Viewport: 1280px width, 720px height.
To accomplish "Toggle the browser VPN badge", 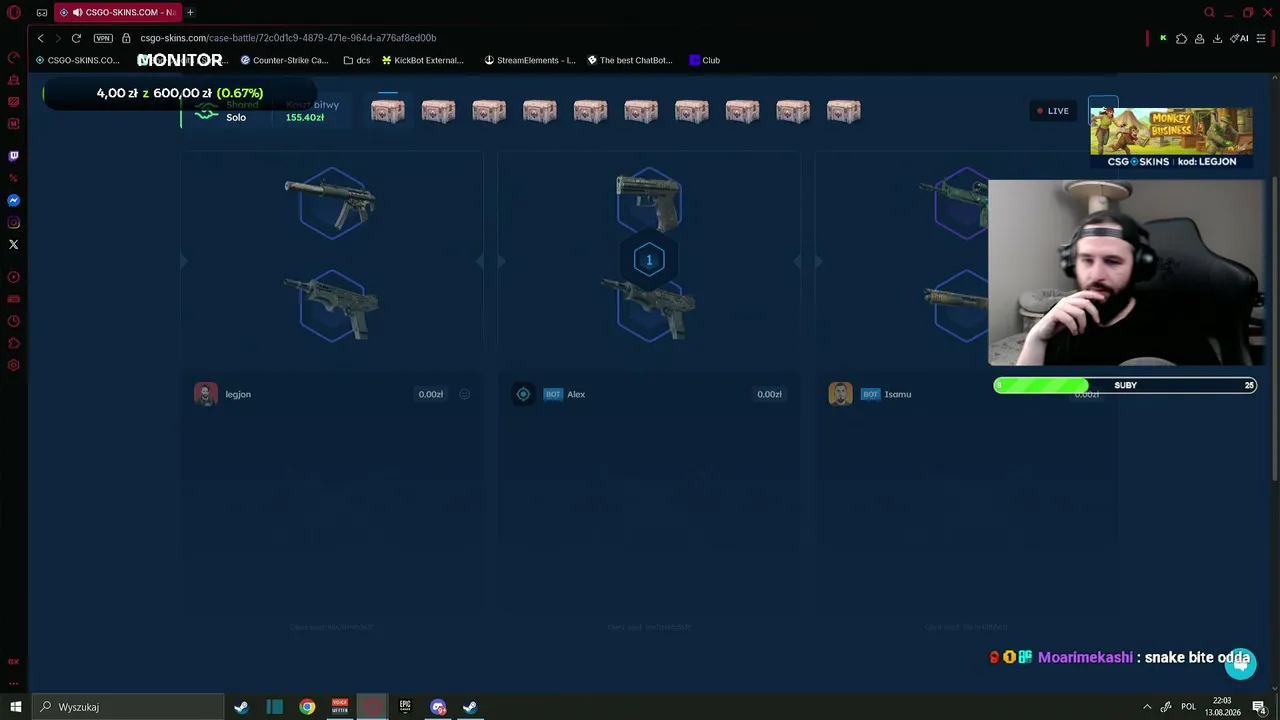I will click(x=103, y=38).
